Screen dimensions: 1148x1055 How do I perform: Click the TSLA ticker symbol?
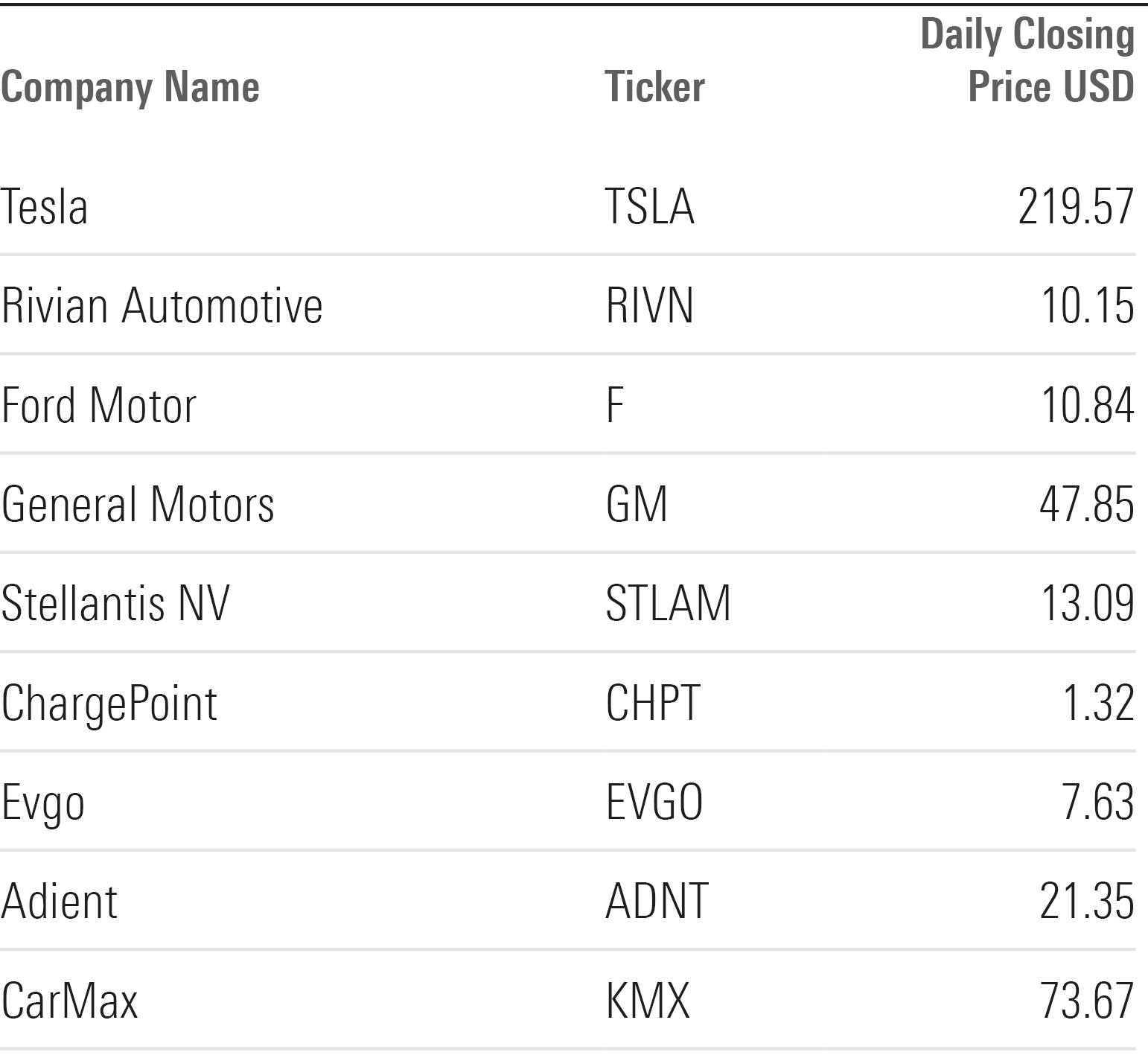pos(650,206)
